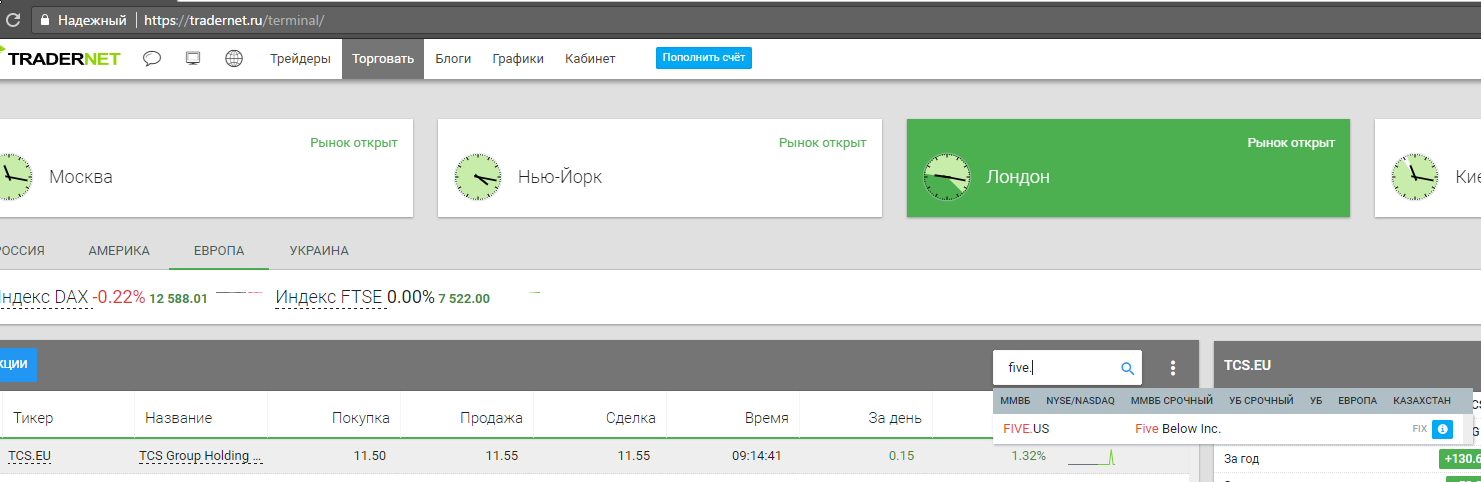This screenshot has width=1481, height=482.
Task: Open the TCS Group Holding name link
Action: (x=200, y=456)
